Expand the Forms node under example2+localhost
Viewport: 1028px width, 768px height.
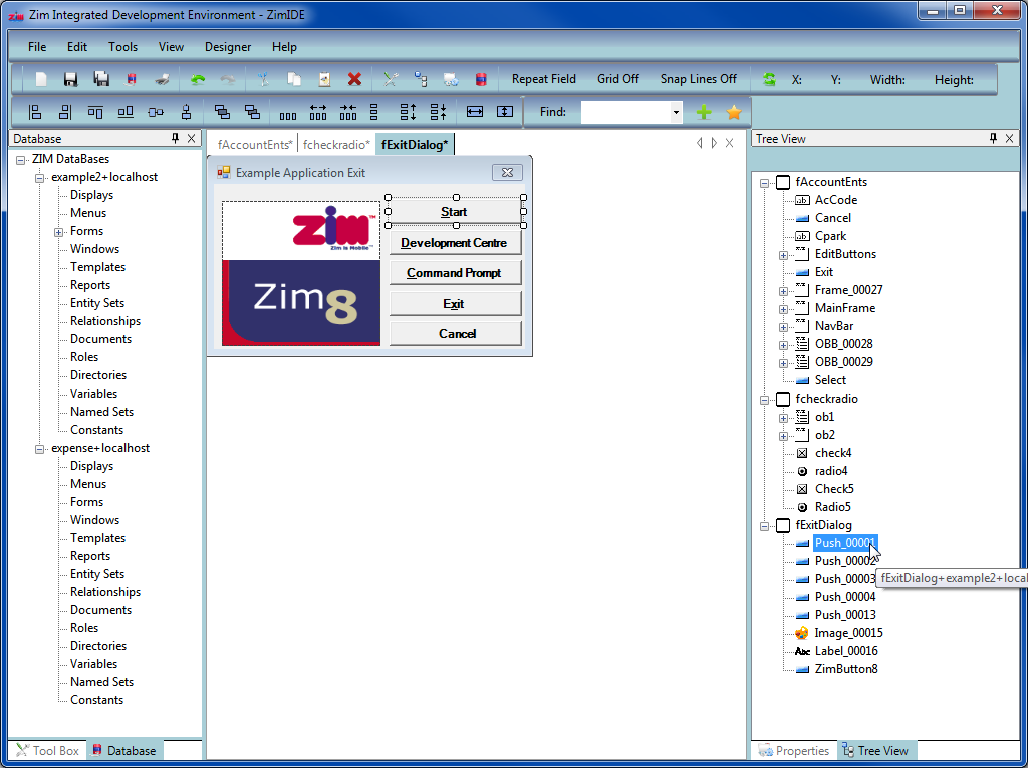(59, 232)
